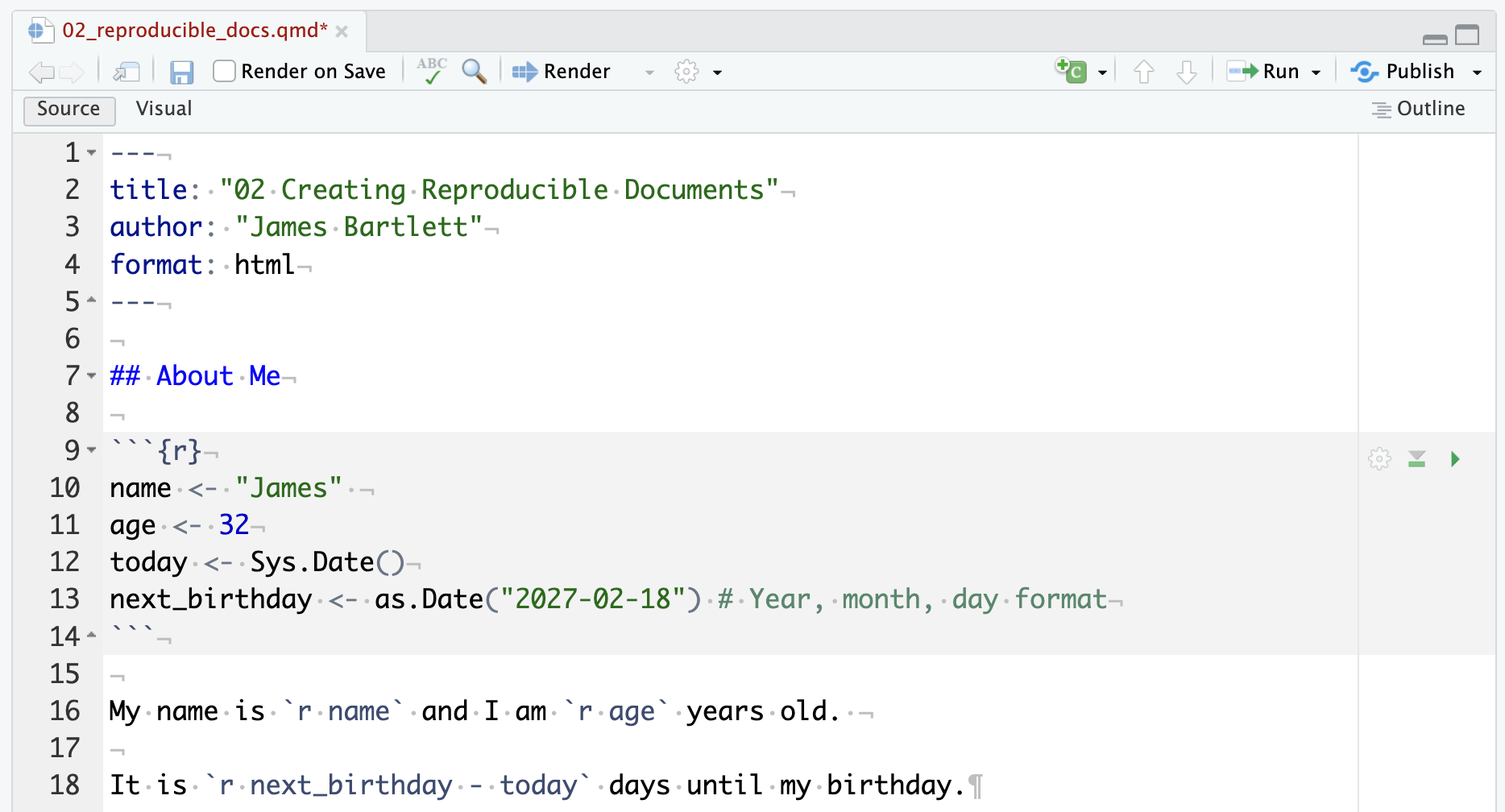The width and height of the screenshot is (1505, 812).
Task: Click the name <- "James" line
Action: (x=226, y=487)
